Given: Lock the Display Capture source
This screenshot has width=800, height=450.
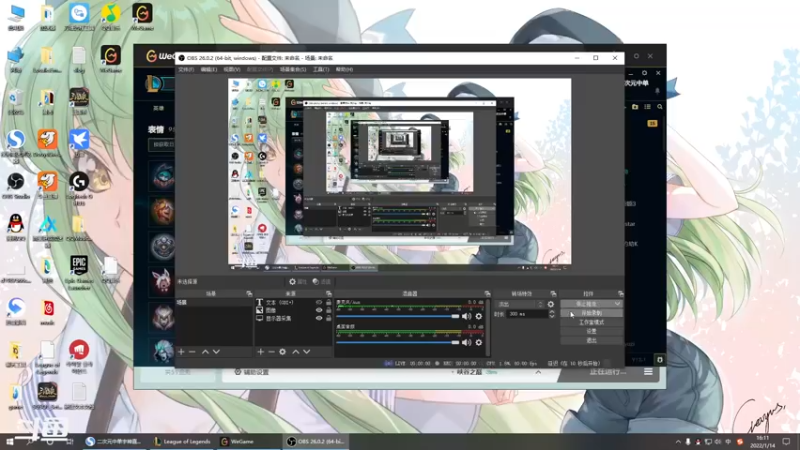Looking at the screenshot, I should pos(329,318).
